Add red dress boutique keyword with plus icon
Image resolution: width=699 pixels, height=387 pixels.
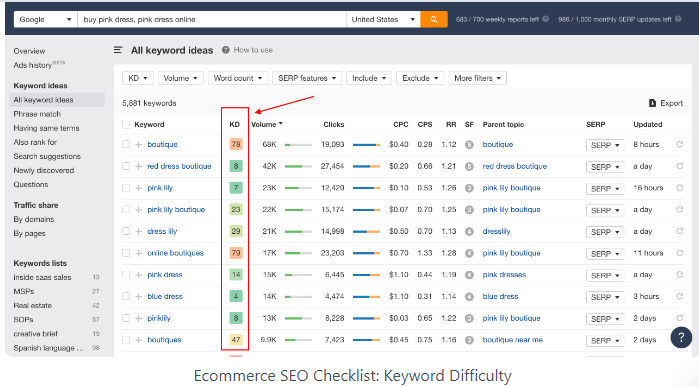coord(139,166)
